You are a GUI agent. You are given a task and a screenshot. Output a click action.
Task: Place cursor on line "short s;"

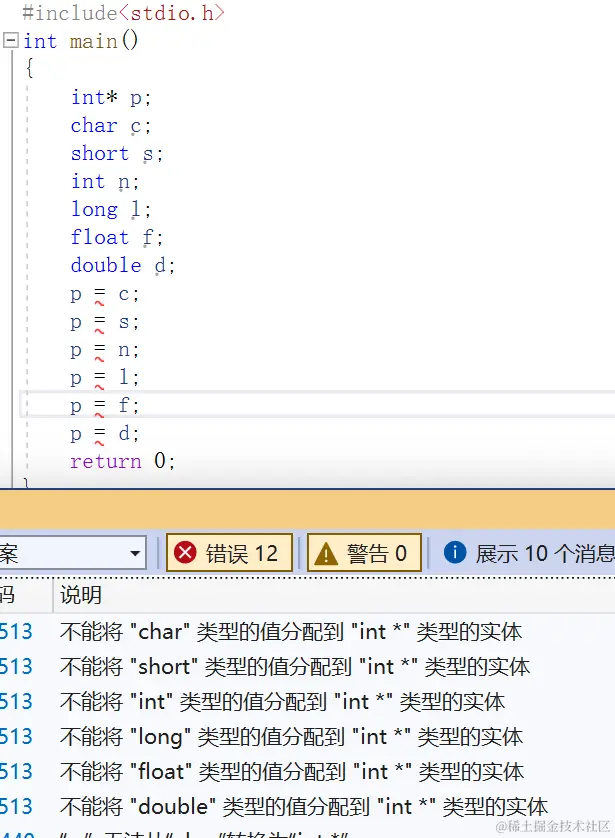point(117,153)
